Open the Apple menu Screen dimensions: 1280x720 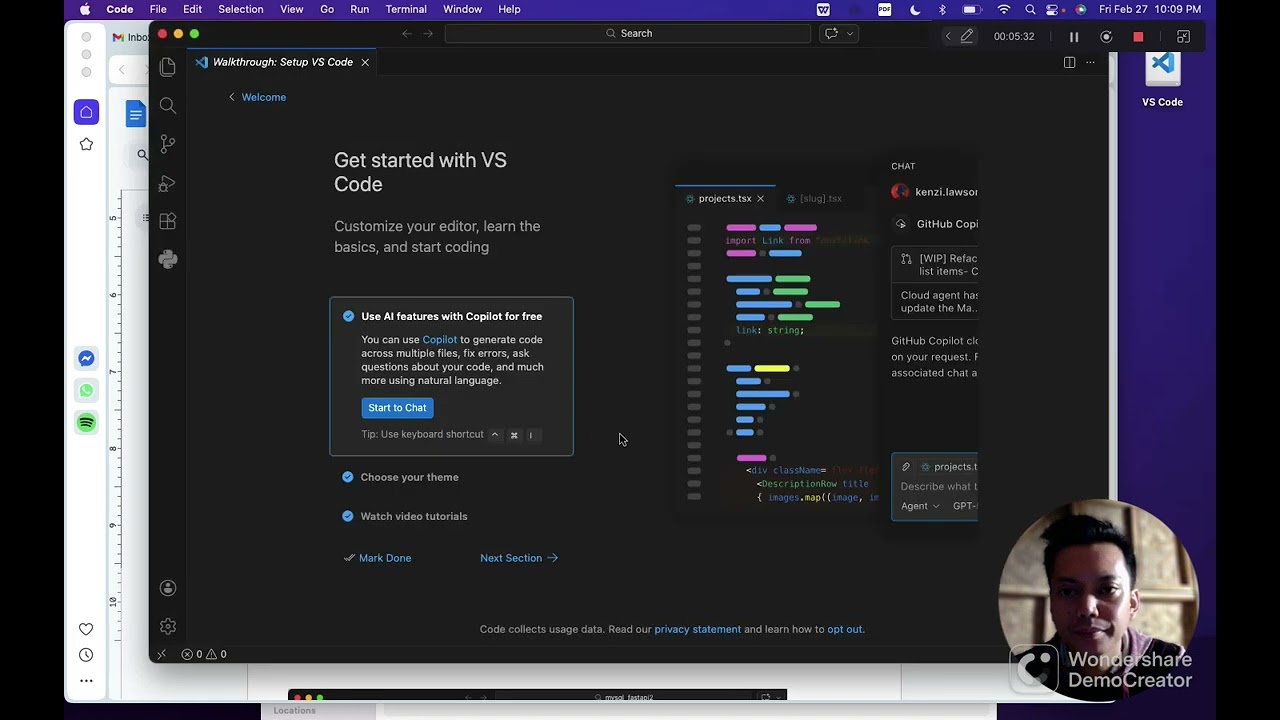tap(85, 9)
